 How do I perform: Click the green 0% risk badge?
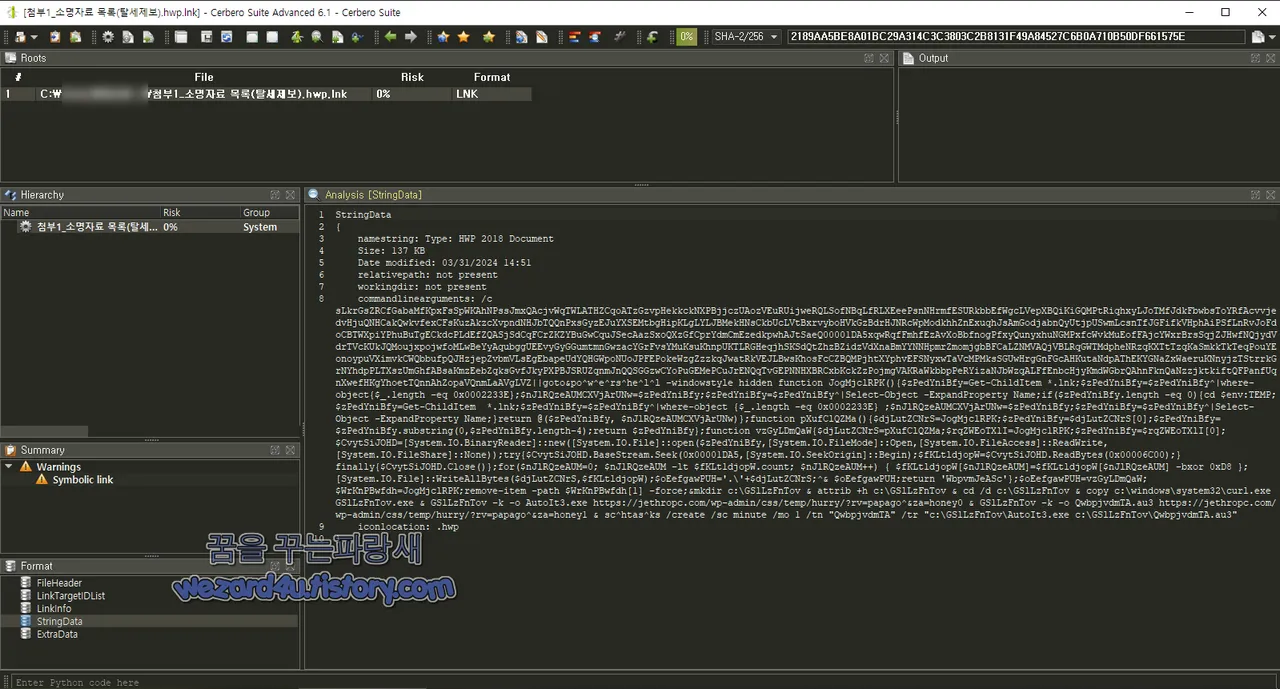point(686,37)
